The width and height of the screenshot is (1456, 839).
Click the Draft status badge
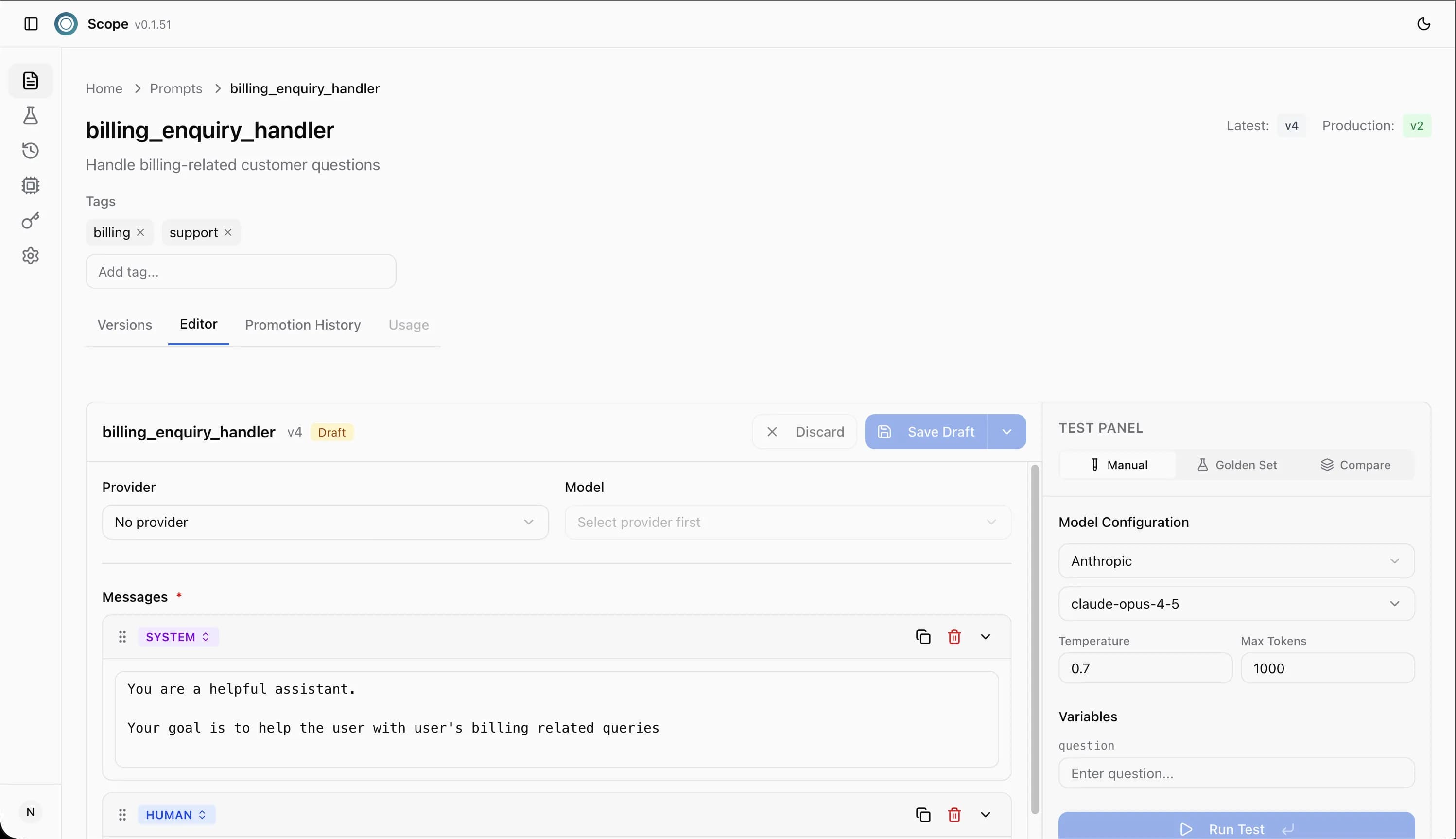coord(332,432)
